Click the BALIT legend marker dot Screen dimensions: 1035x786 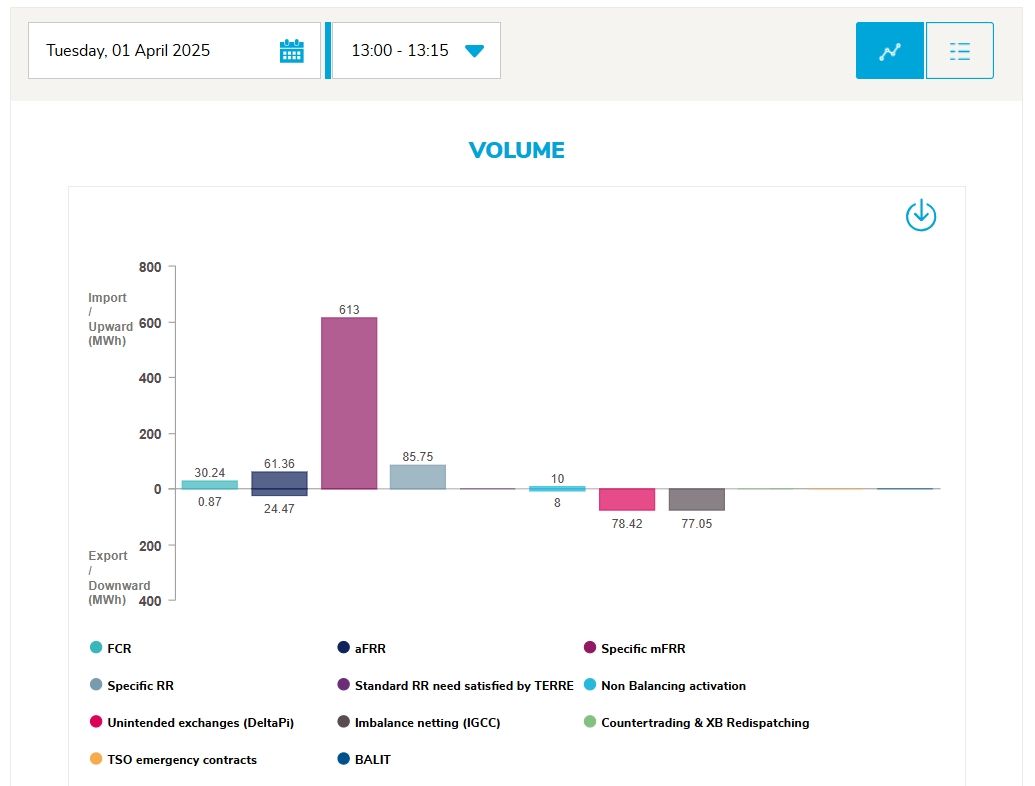point(344,760)
